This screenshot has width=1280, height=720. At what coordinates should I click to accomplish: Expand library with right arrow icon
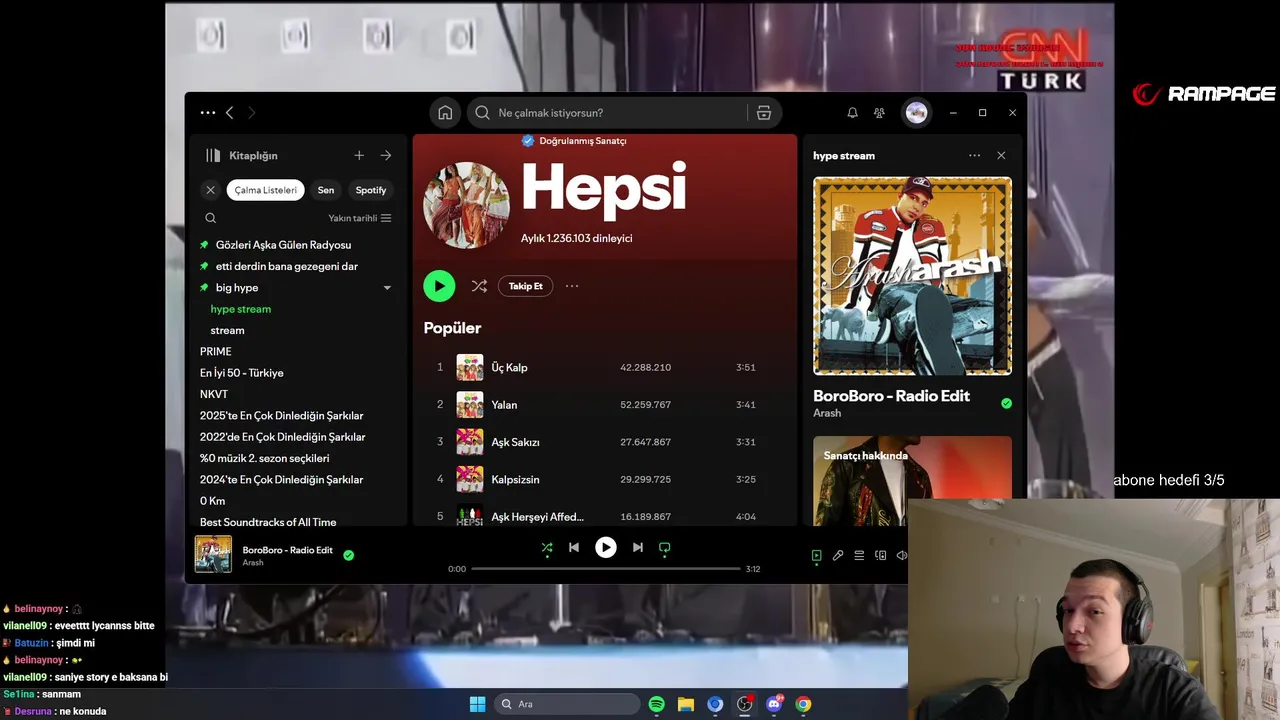[x=386, y=155]
